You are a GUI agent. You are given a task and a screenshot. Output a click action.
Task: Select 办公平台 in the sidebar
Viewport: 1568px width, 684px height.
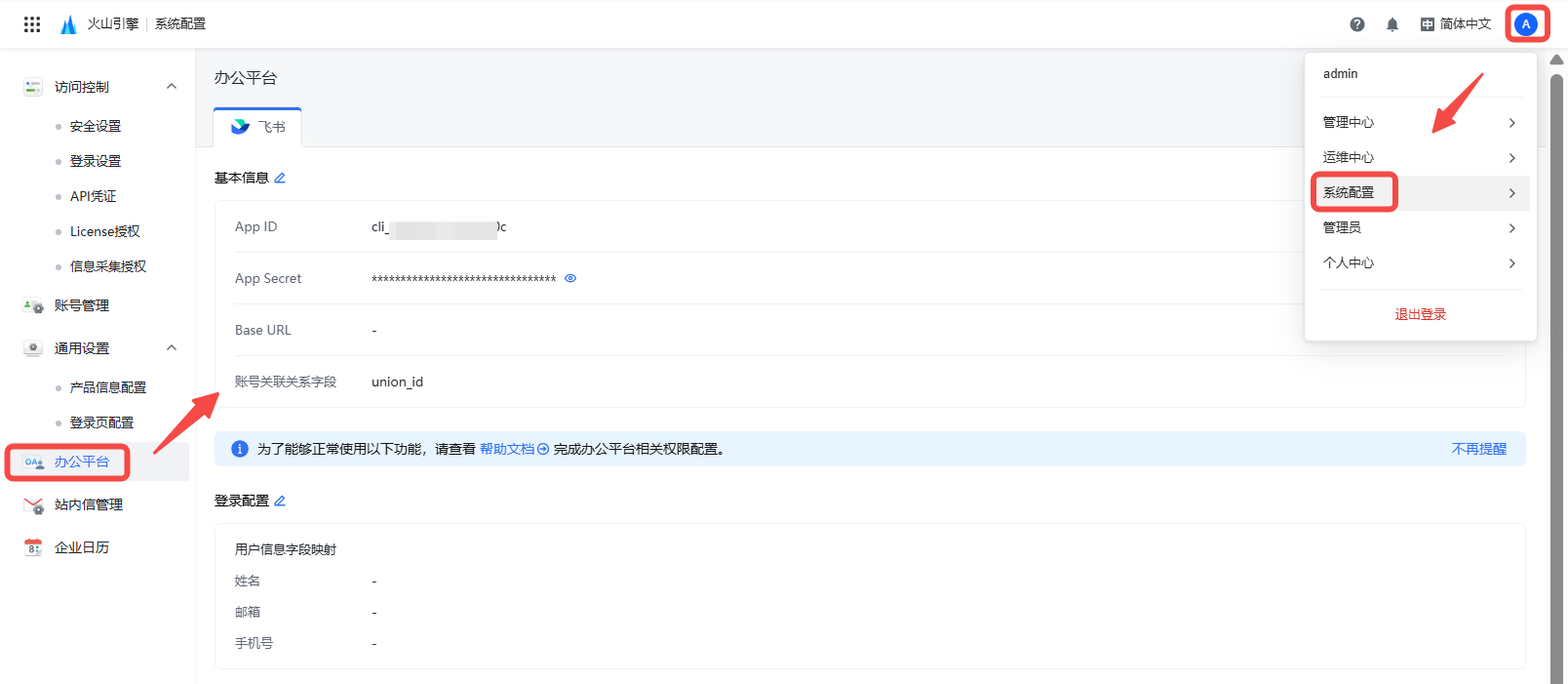pos(82,462)
